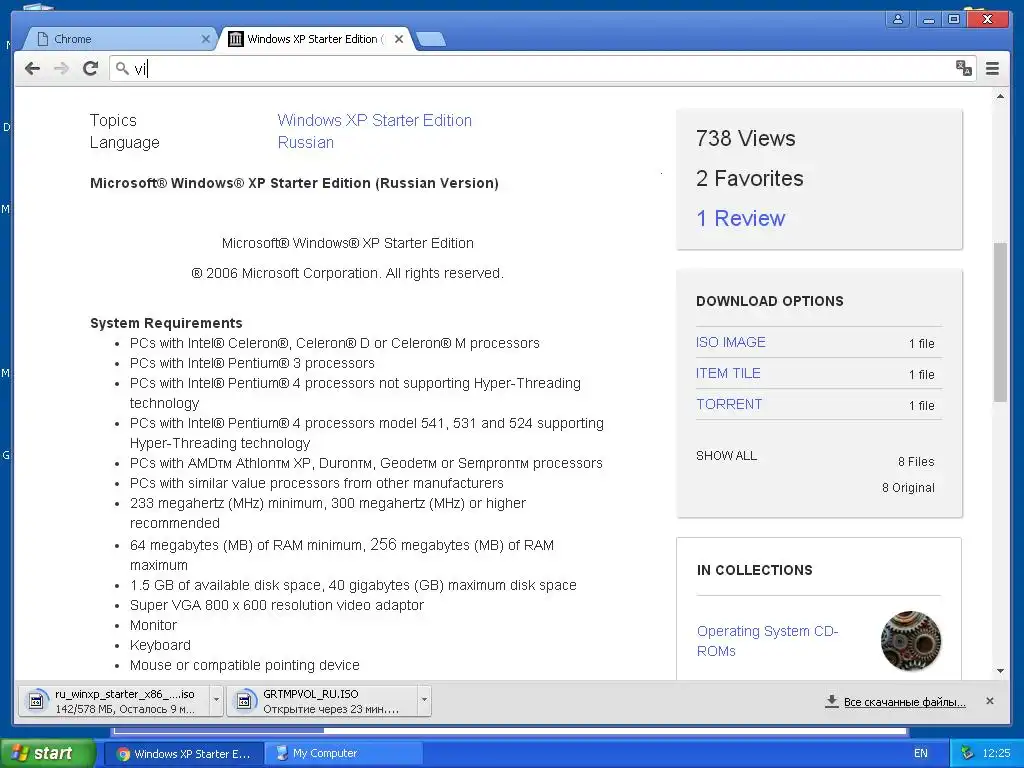Click the '738 Views' text
The width and height of the screenshot is (1024, 768).
point(746,138)
